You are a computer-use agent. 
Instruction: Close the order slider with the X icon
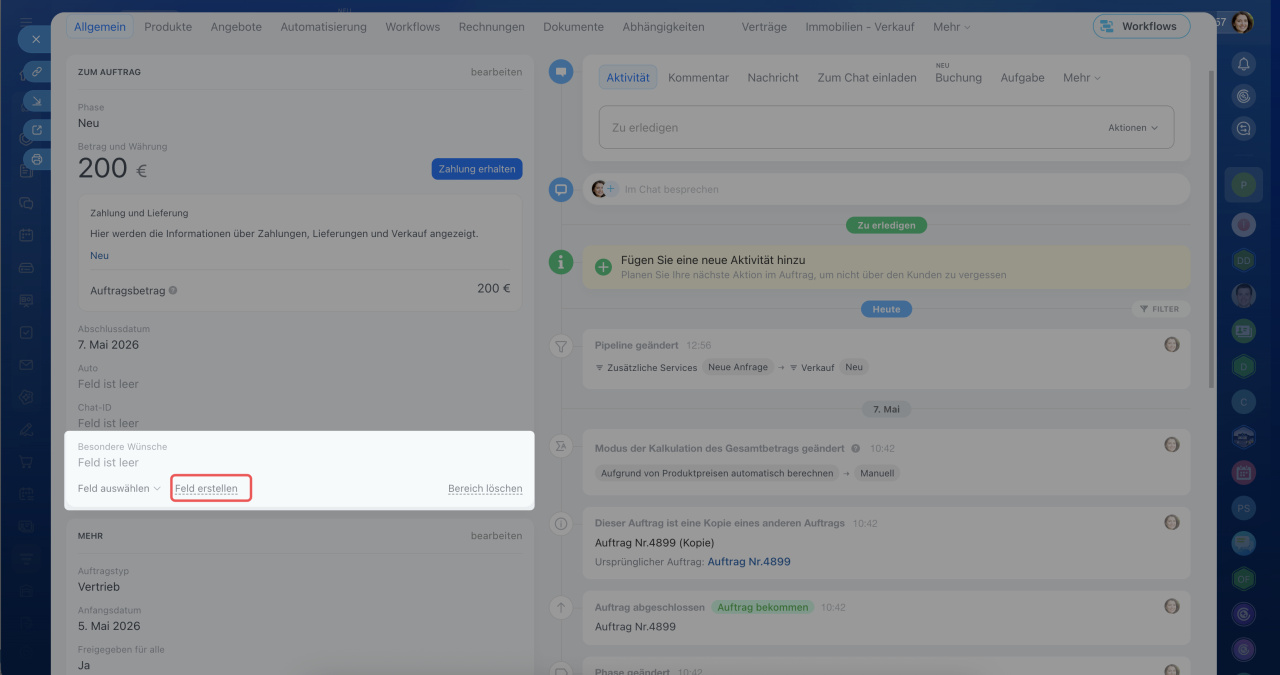(35, 40)
